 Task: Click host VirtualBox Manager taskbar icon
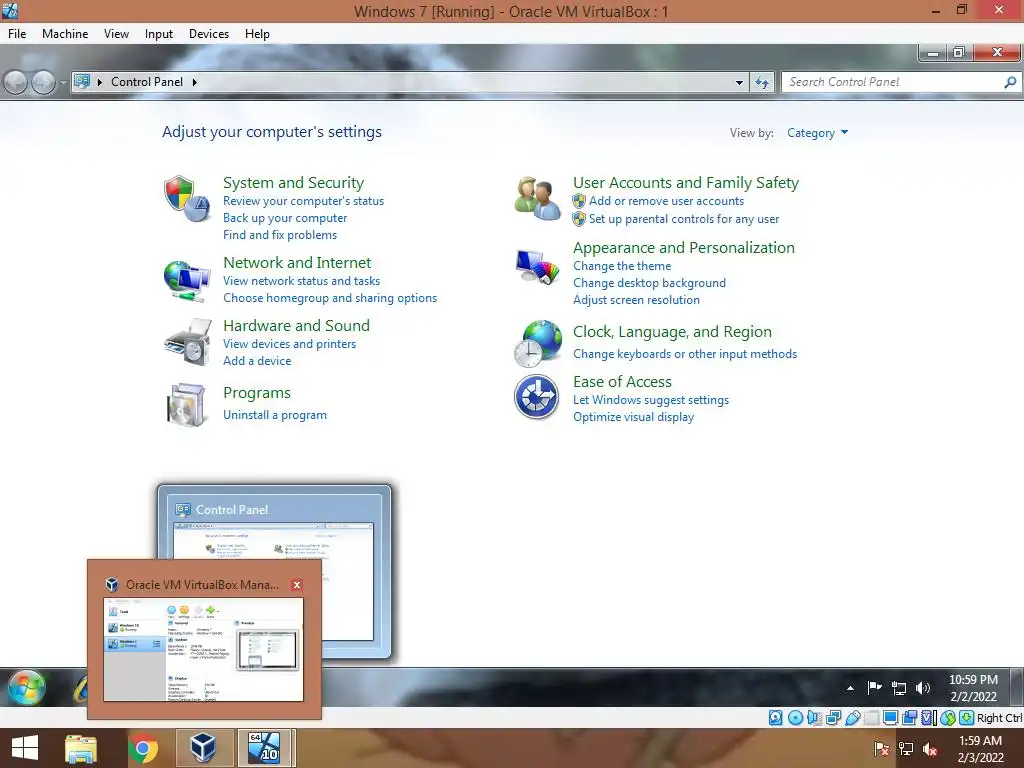point(203,748)
